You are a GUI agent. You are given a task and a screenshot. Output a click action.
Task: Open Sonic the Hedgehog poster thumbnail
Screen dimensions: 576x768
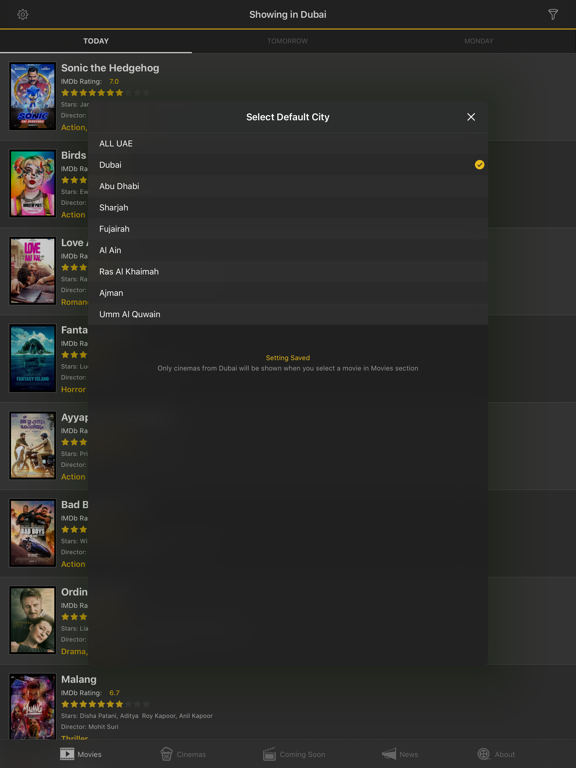coord(33,96)
